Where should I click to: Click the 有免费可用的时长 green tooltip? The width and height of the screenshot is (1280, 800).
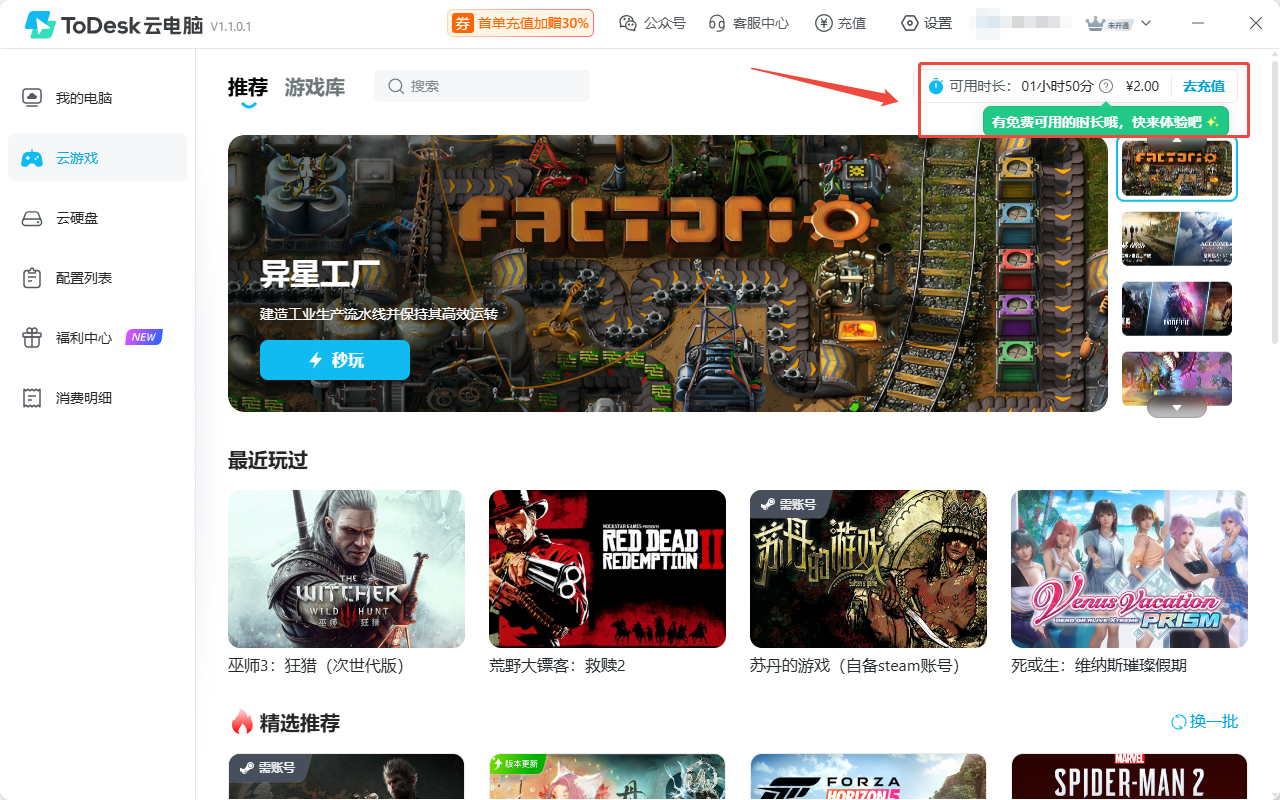coord(1105,122)
